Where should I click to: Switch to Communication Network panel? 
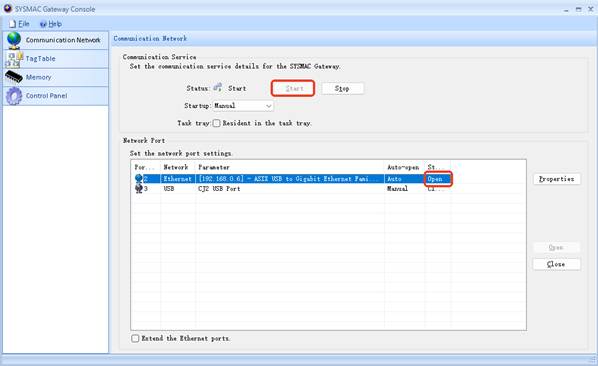[56, 40]
